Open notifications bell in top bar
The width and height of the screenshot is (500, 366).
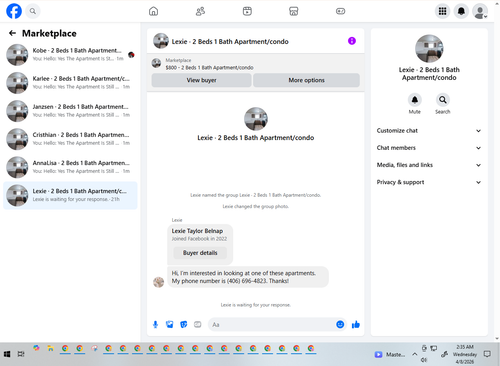[x=461, y=11]
